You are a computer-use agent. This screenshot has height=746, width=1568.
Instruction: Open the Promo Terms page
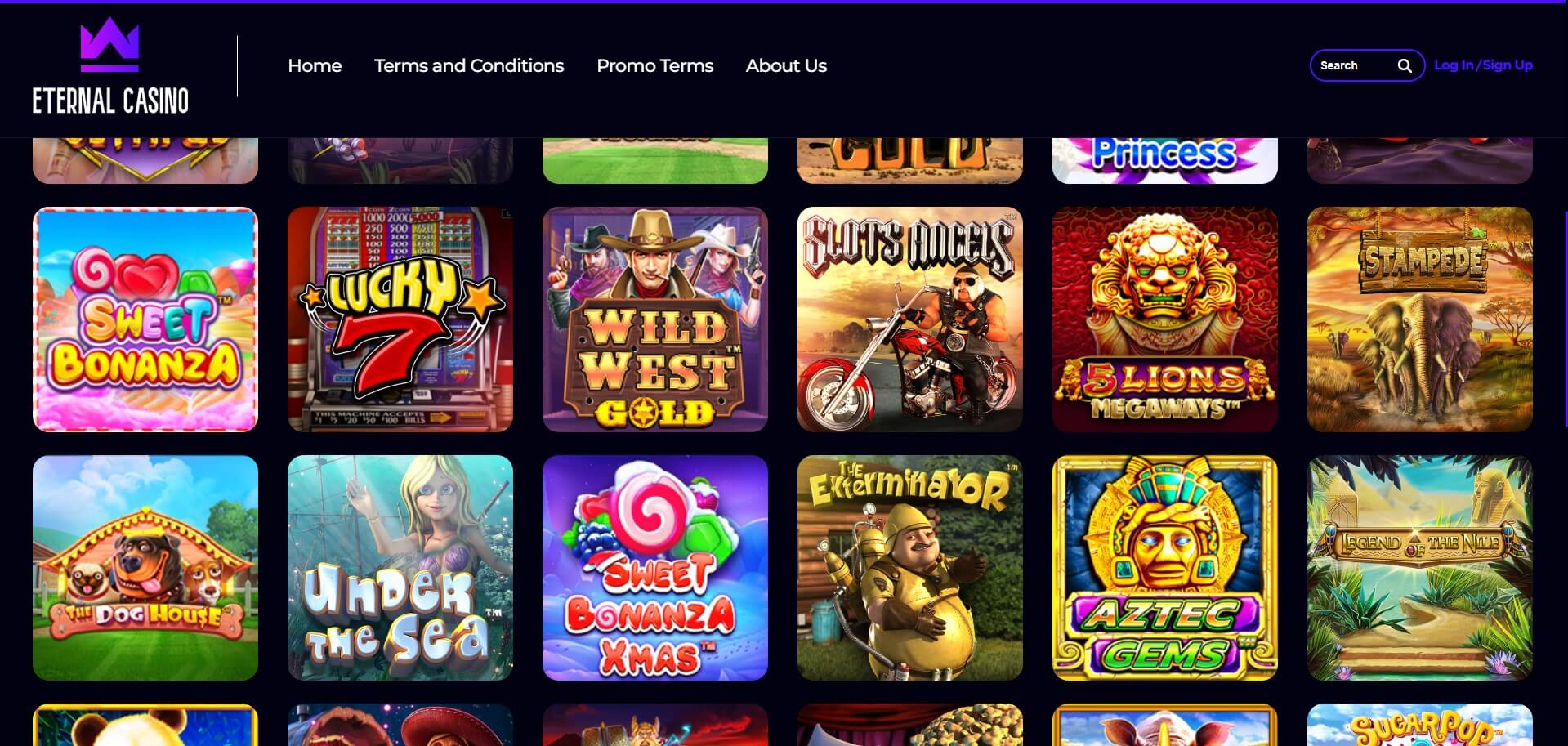[x=654, y=65]
